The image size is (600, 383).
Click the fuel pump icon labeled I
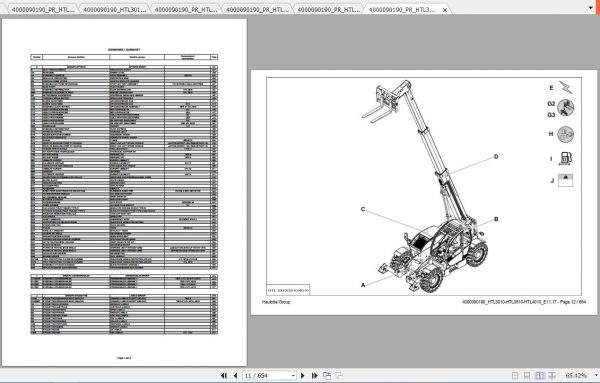(566, 158)
